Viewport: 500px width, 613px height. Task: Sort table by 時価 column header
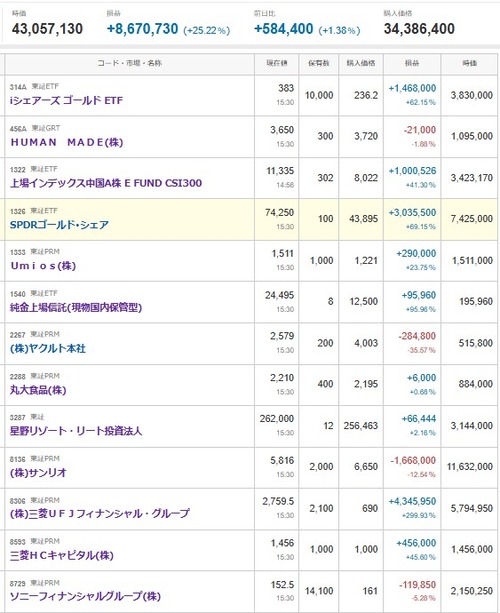point(470,63)
